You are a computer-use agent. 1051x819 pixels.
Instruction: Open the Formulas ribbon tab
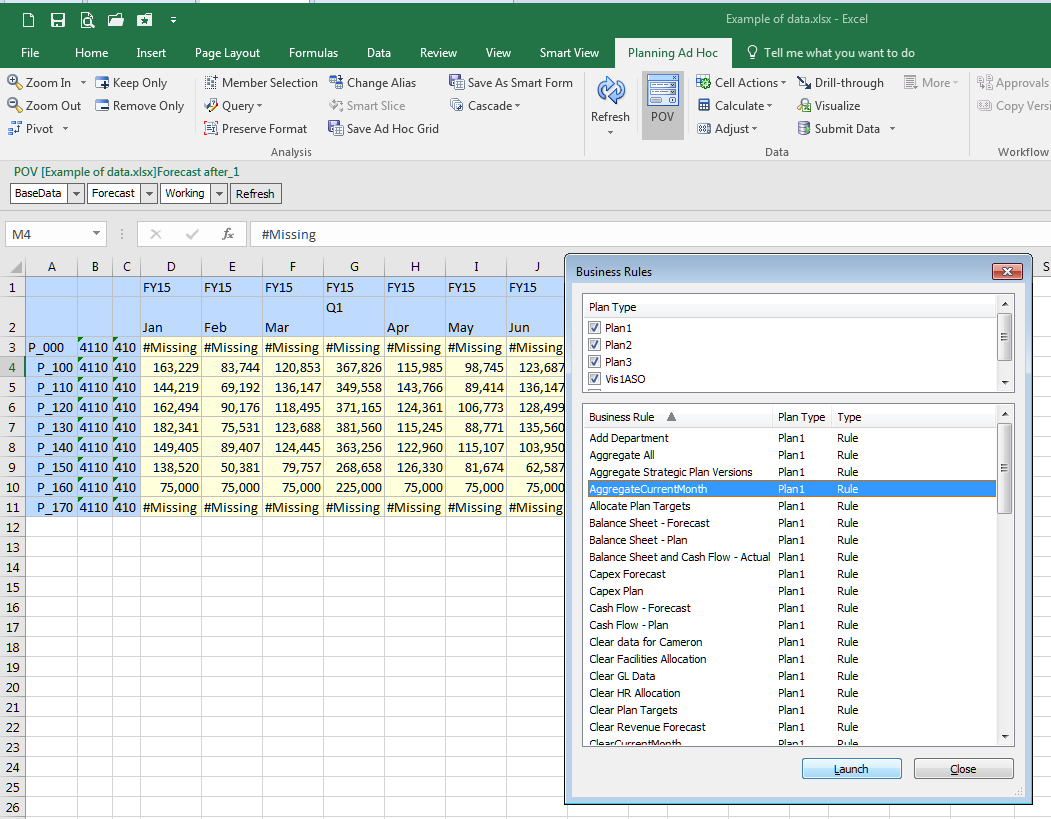point(313,53)
